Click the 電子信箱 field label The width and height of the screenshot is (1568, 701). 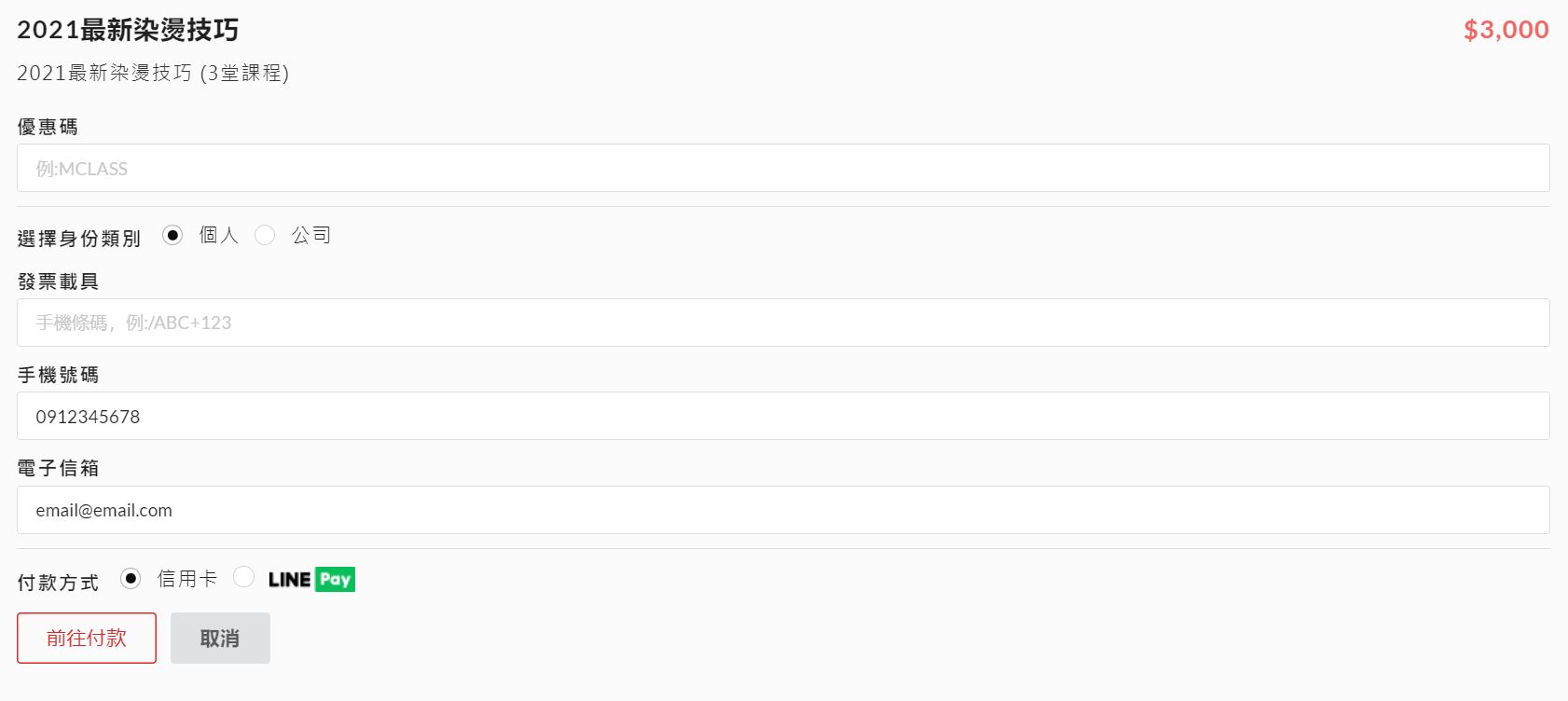click(58, 468)
